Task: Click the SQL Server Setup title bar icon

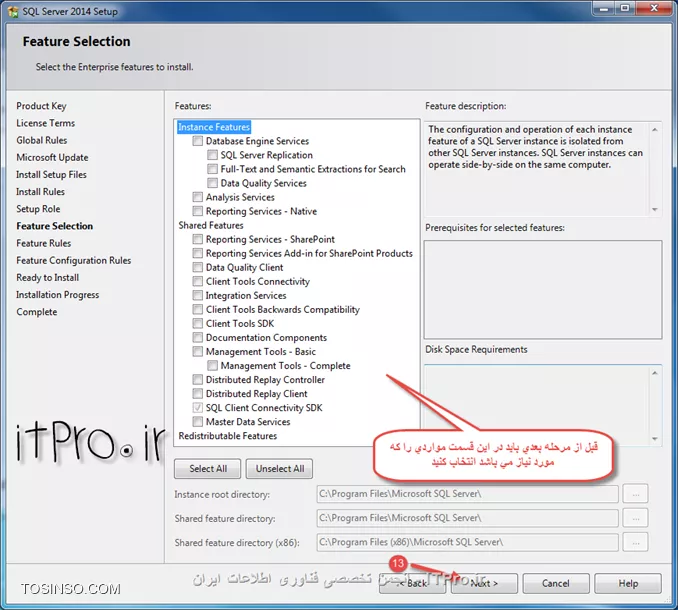Action: pyautogui.click(x=13, y=11)
